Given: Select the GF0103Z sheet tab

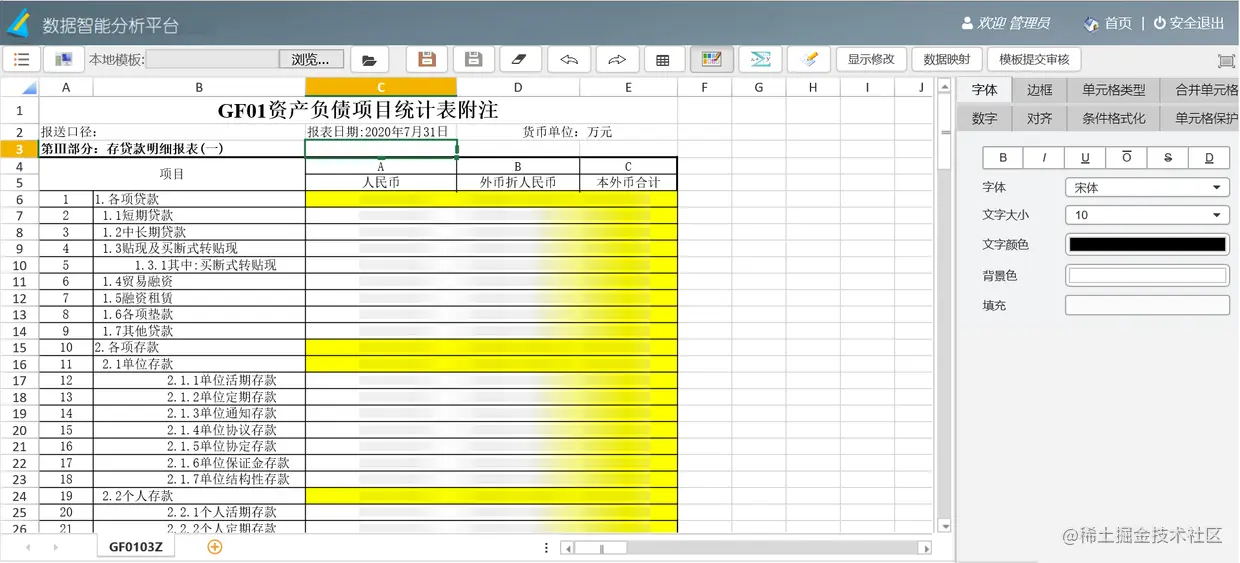Looking at the screenshot, I should [136, 547].
